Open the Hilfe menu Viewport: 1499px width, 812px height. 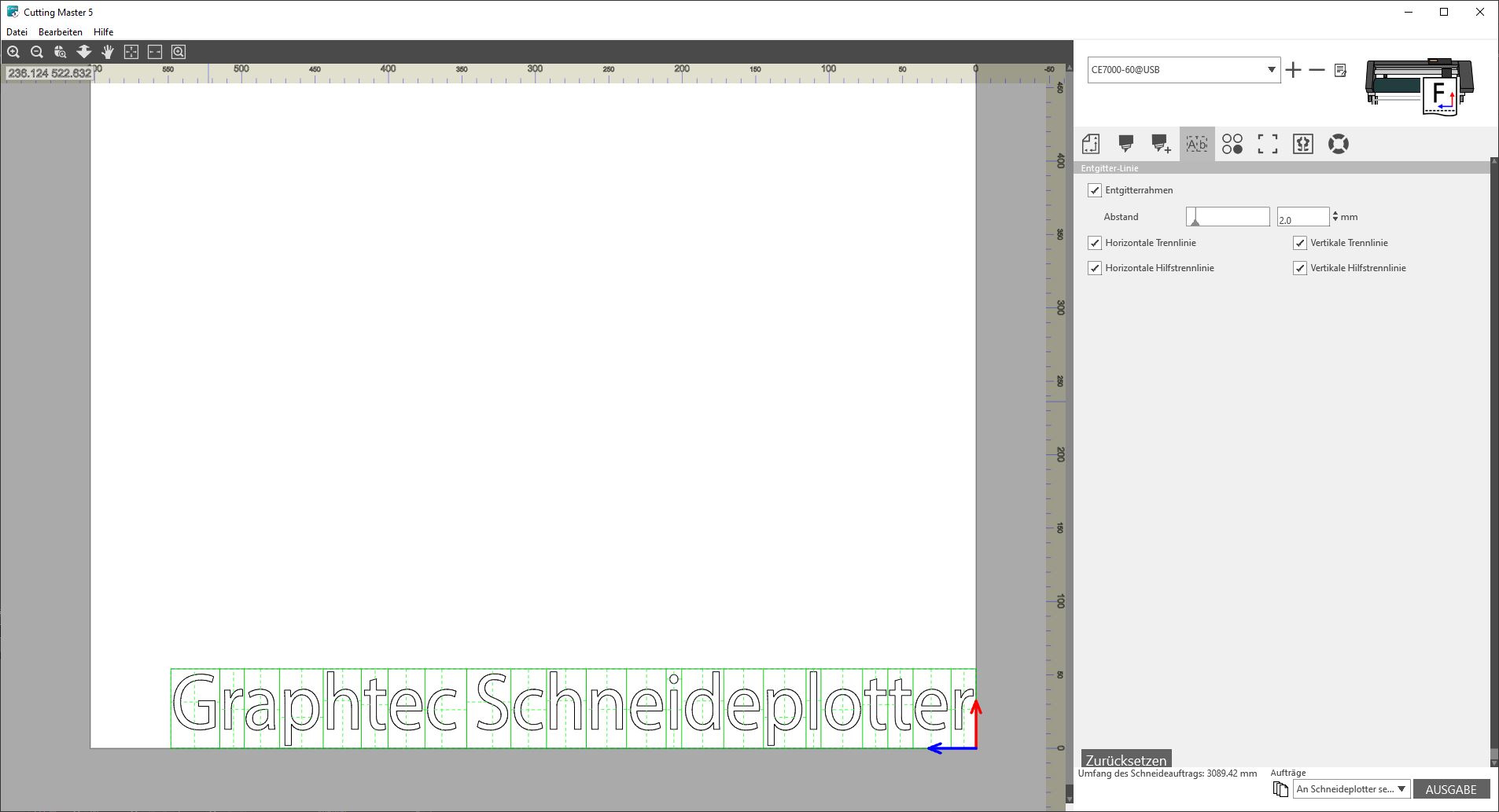coord(103,32)
